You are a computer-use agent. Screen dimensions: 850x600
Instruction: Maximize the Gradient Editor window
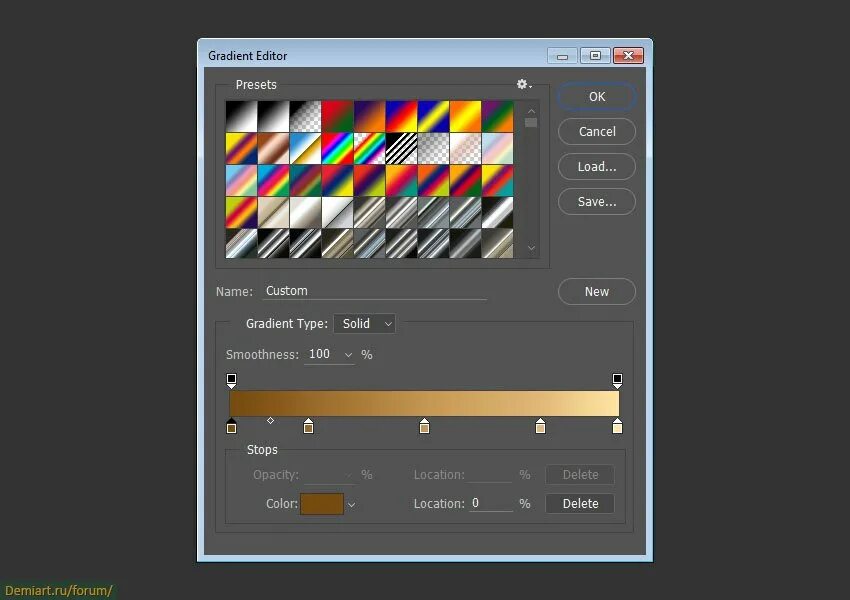(595, 55)
